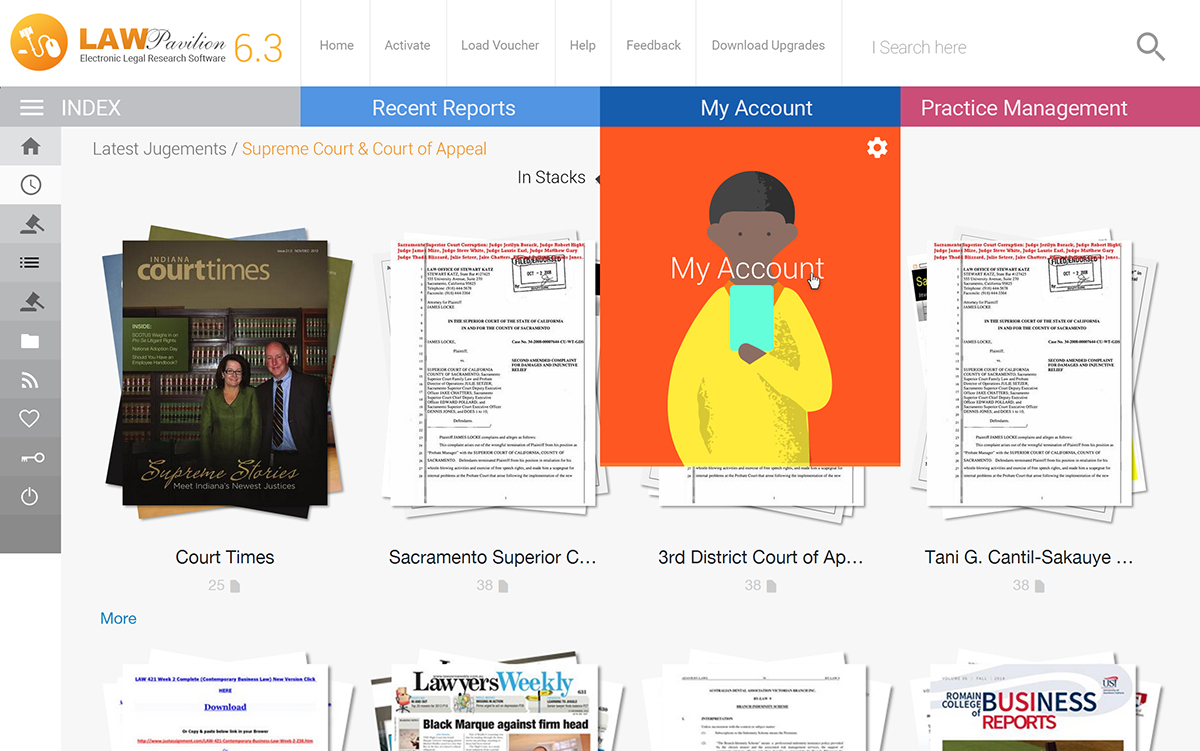Click the More link
The width and height of the screenshot is (1200, 751).
click(118, 618)
